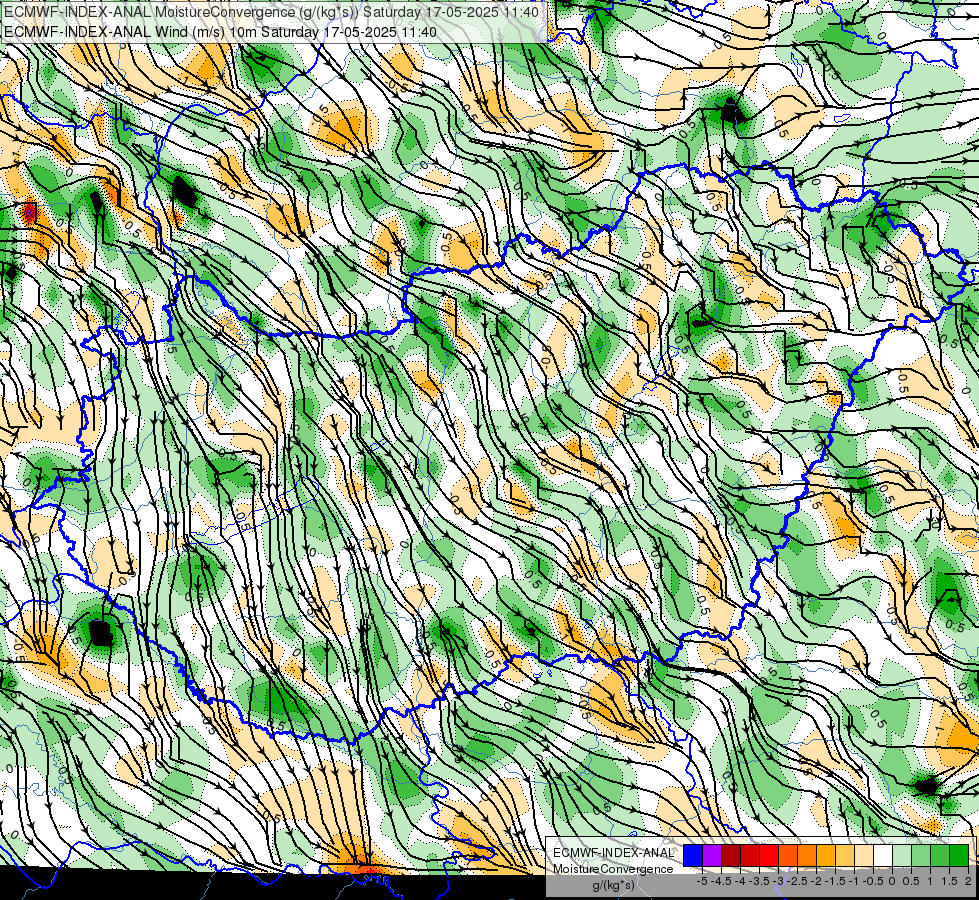Pick the medium green swatch between 1 and 1.5
979x900 pixels.
(x=940, y=856)
